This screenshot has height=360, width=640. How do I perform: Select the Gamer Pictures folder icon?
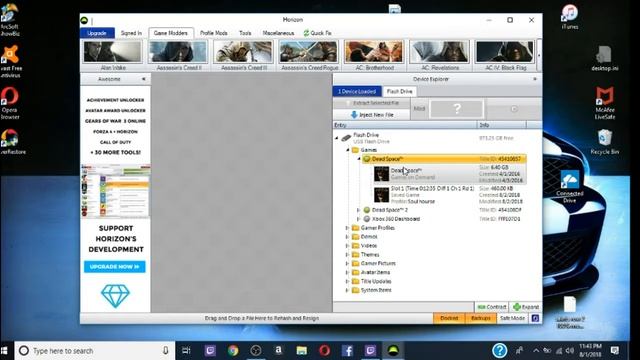pyautogui.click(x=356, y=263)
